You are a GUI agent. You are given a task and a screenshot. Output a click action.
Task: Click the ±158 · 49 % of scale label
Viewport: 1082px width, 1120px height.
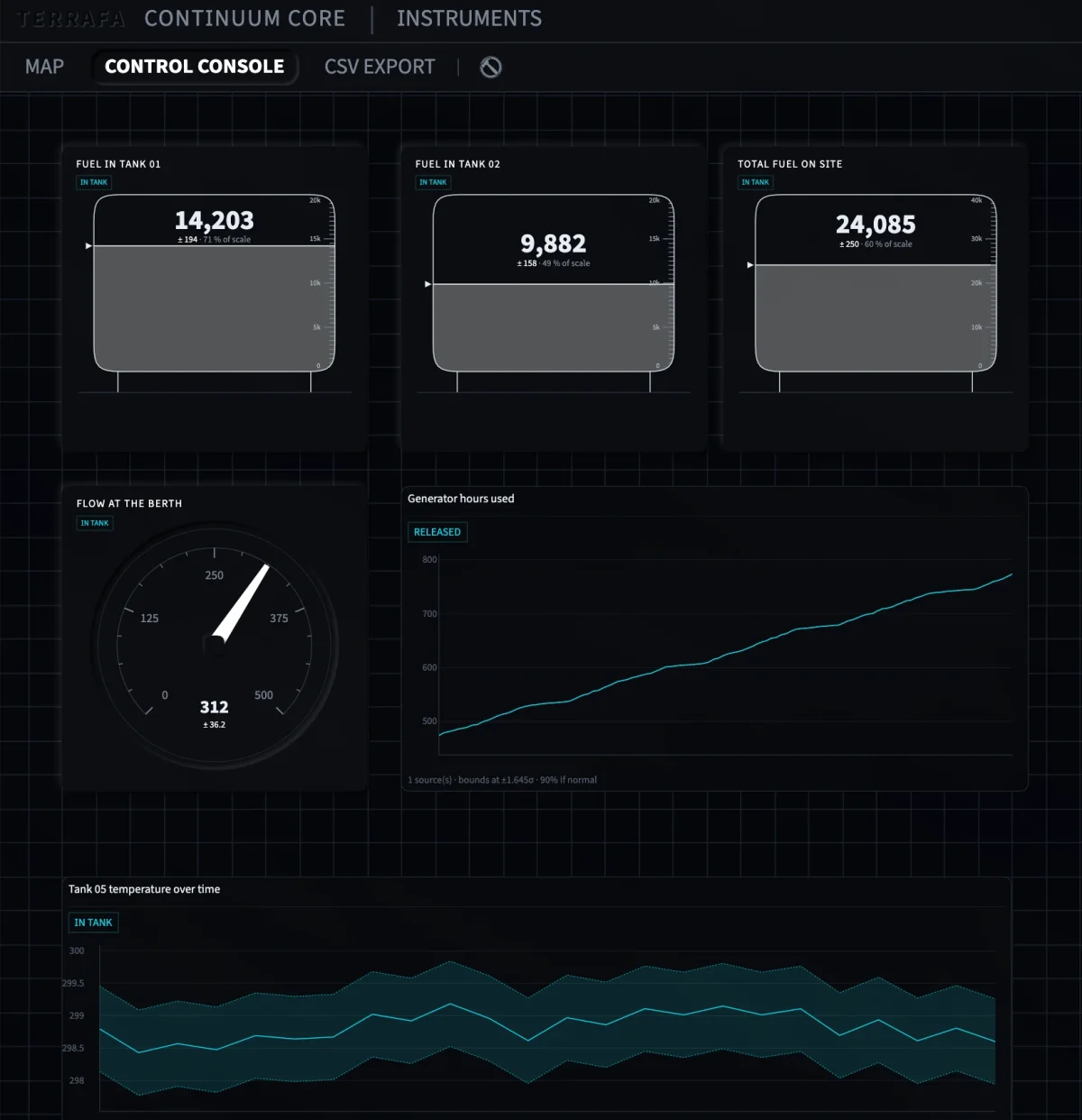(x=553, y=263)
